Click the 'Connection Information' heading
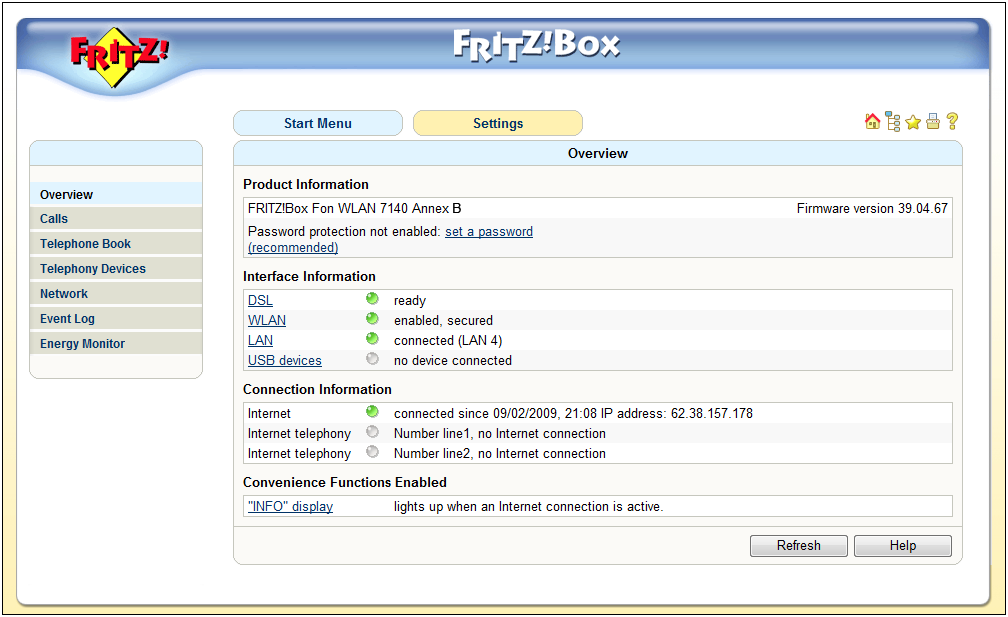Viewport: 1008px width, 617px height. pyautogui.click(x=318, y=389)
